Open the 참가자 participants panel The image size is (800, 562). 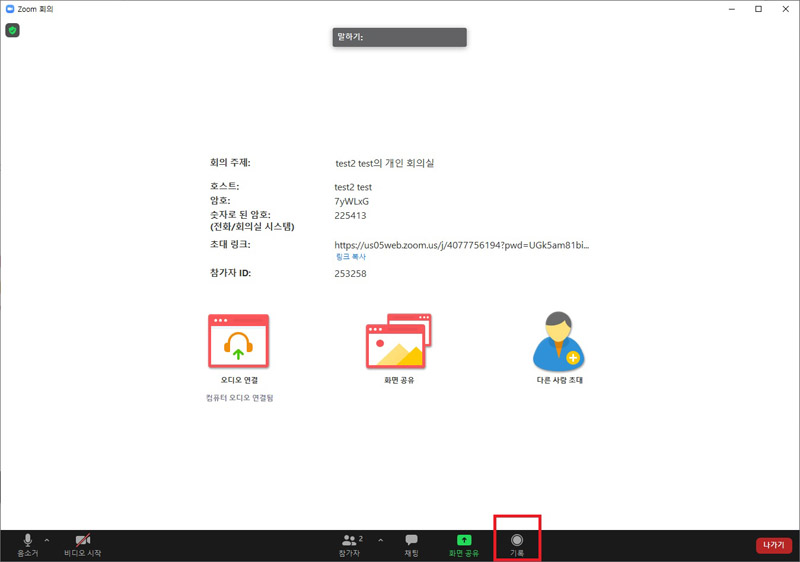point(349,545)
